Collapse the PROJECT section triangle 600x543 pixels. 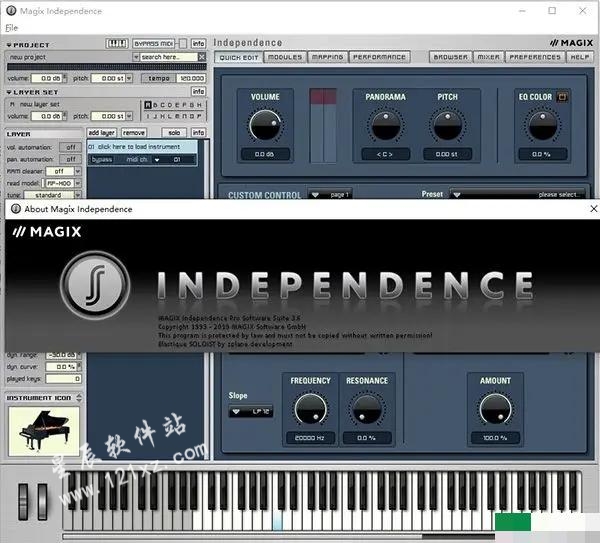pyautogui.click(x=9, y=45)
